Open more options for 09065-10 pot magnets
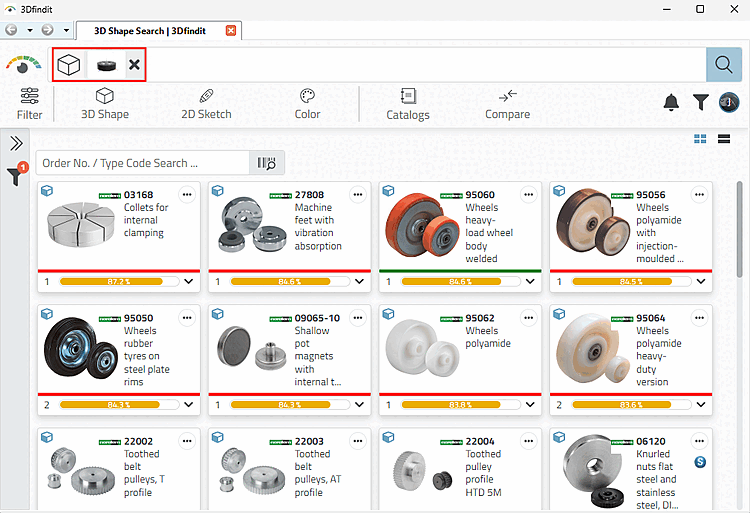The image size is (750, 513). (x=358, y=318)
